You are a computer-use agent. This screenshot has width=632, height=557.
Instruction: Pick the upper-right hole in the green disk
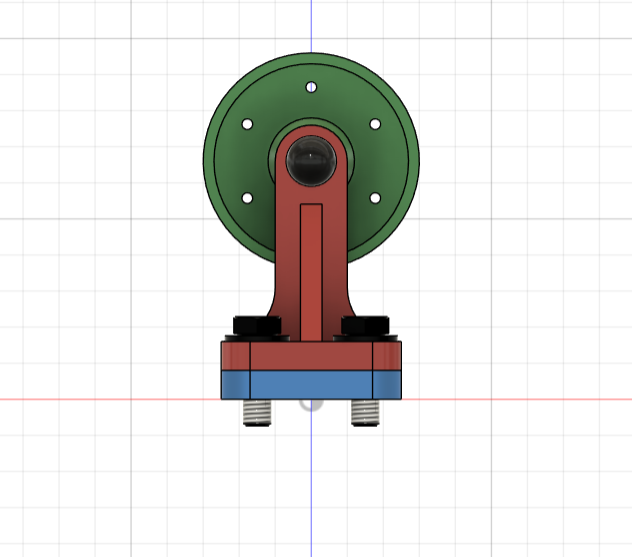(375, 124)
